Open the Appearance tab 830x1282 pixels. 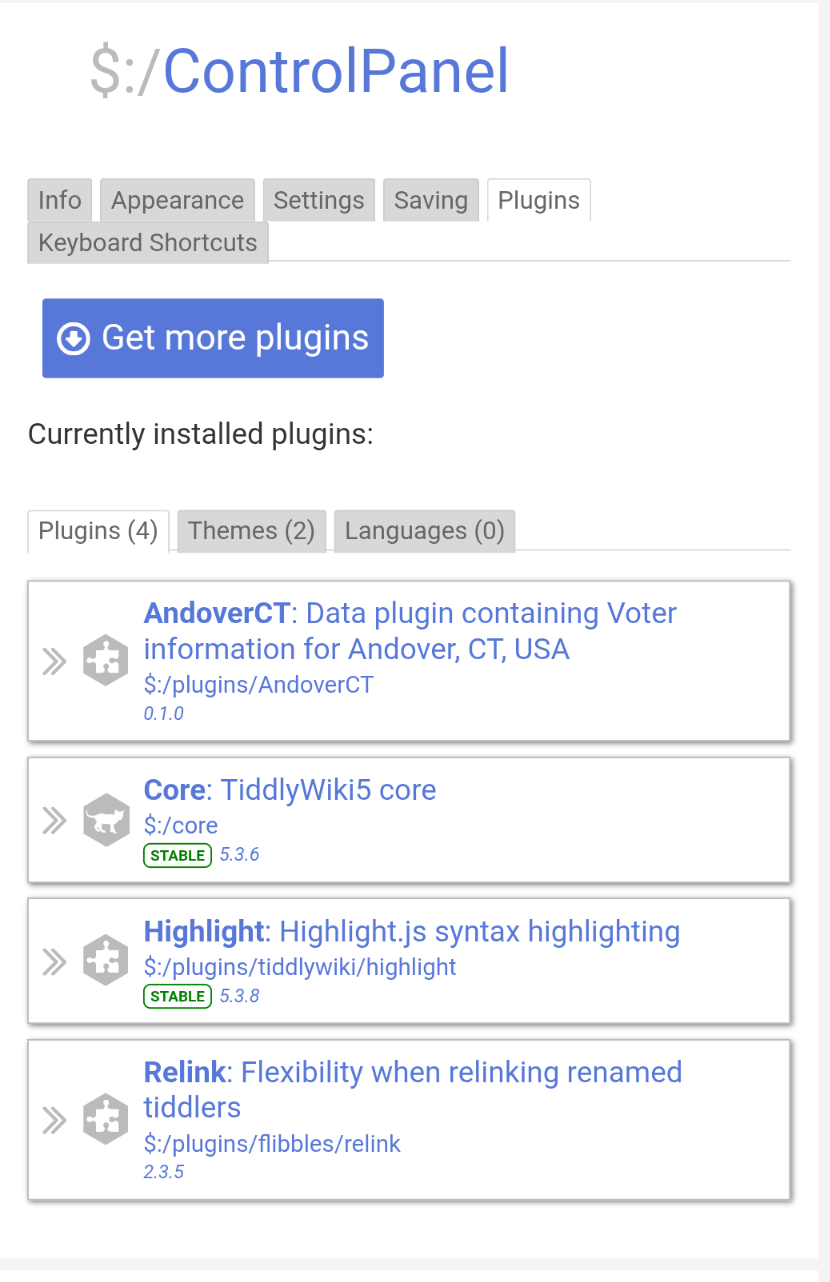[177, 200]
